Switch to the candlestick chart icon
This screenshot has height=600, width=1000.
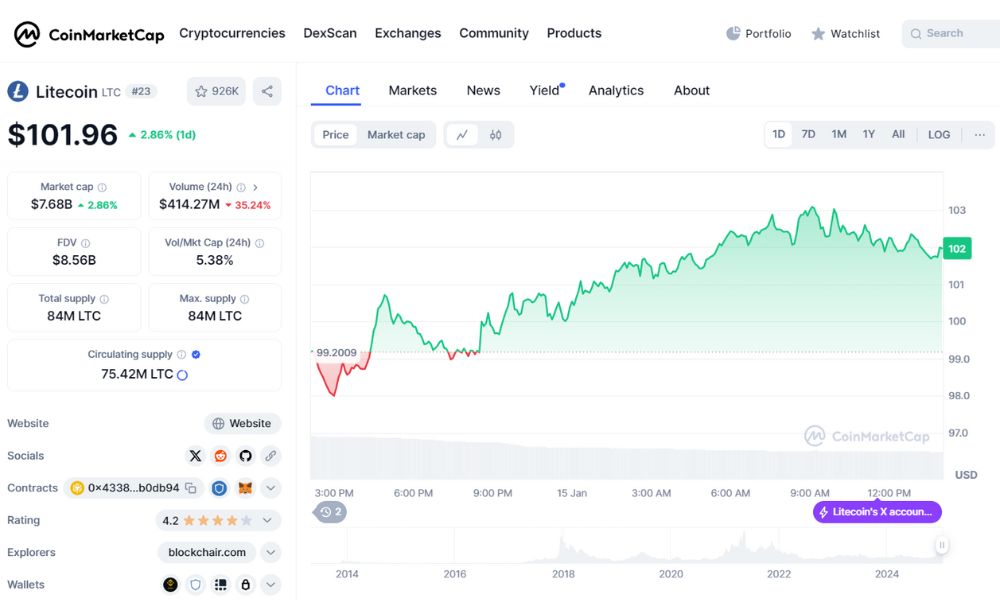tap(496, 135)
